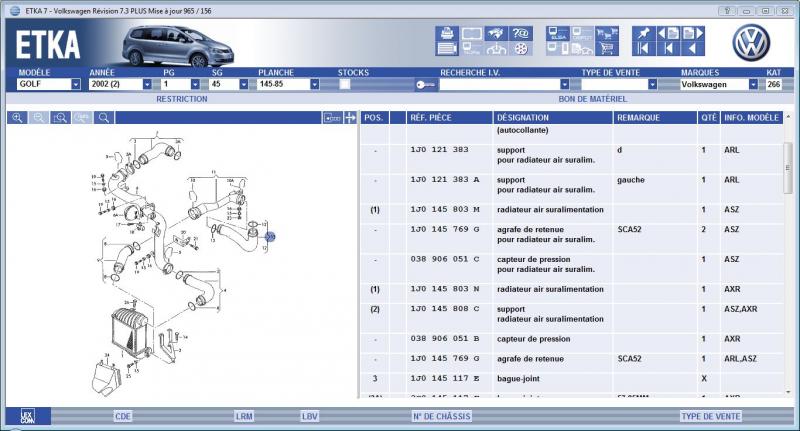Viewport: 800px width, 431px height.
Task: Click the plain magnifier icon in the diagram toolbar
Action: (x=104, y=118)
